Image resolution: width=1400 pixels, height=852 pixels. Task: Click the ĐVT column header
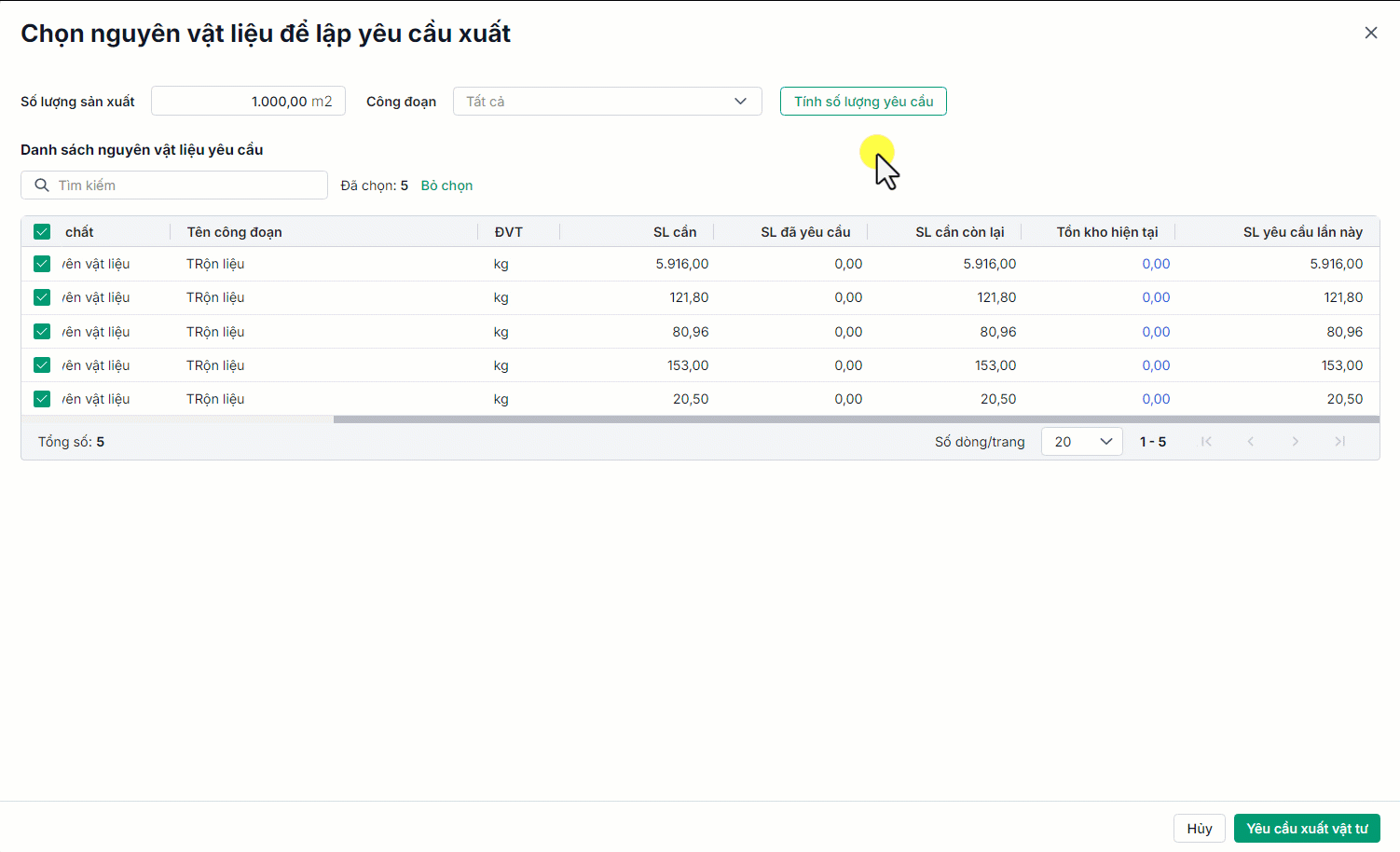(509, 232)
